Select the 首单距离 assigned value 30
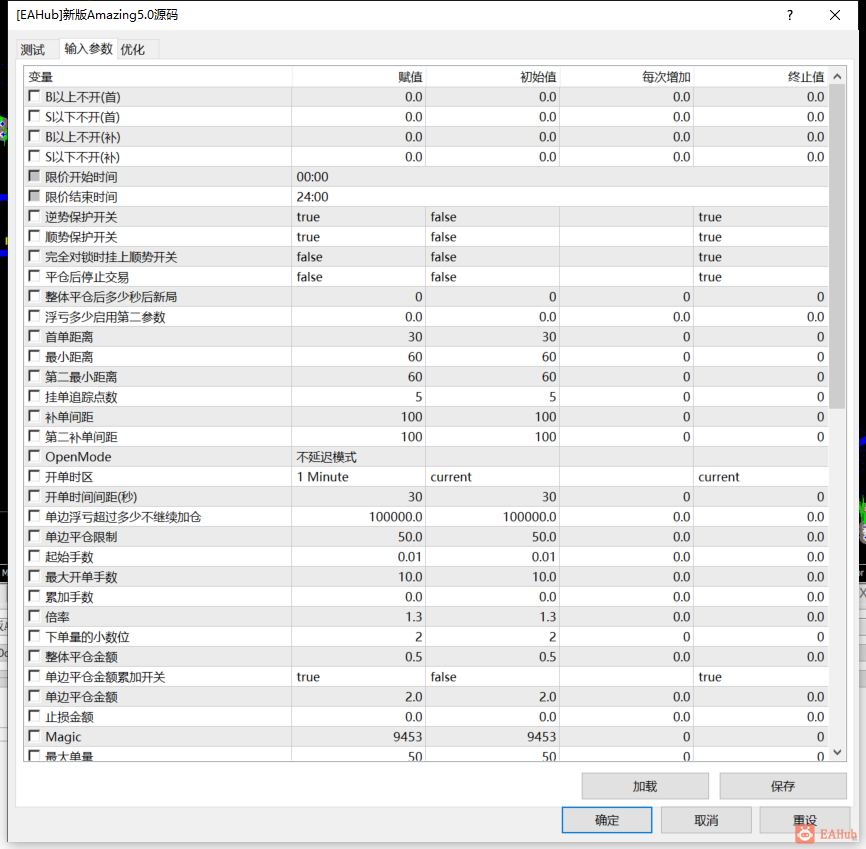The width and height of the screenshot is (866, 849). pos(358,337)
